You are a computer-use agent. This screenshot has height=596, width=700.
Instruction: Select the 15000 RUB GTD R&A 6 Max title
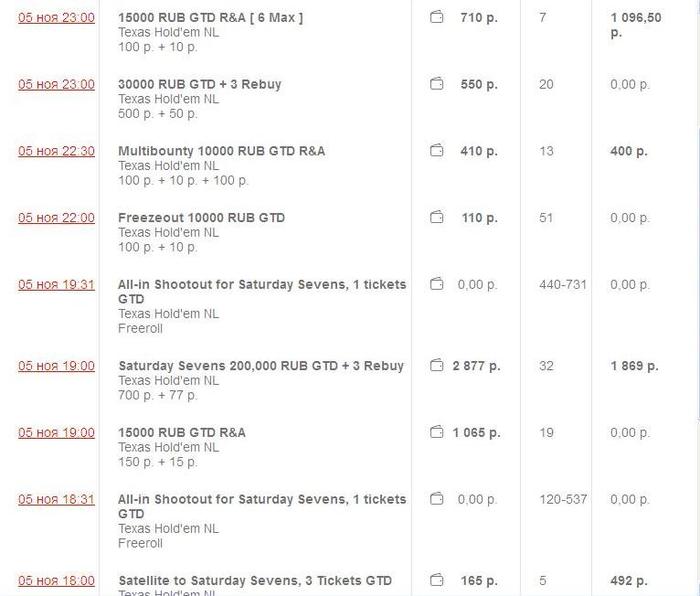pos(210,18)
